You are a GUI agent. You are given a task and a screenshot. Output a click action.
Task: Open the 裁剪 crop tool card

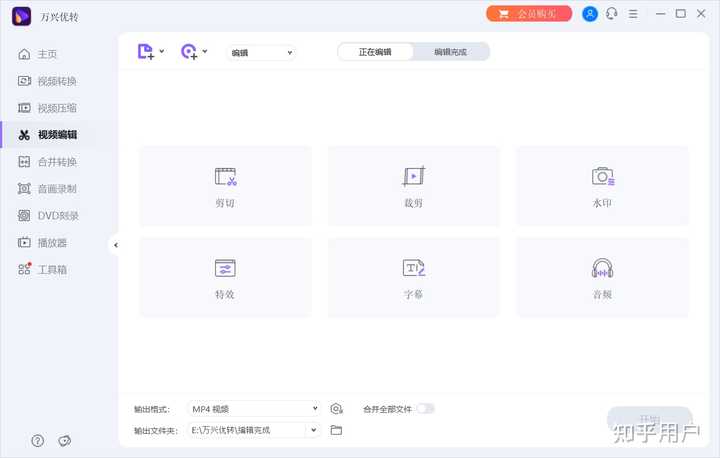point(413,186)
